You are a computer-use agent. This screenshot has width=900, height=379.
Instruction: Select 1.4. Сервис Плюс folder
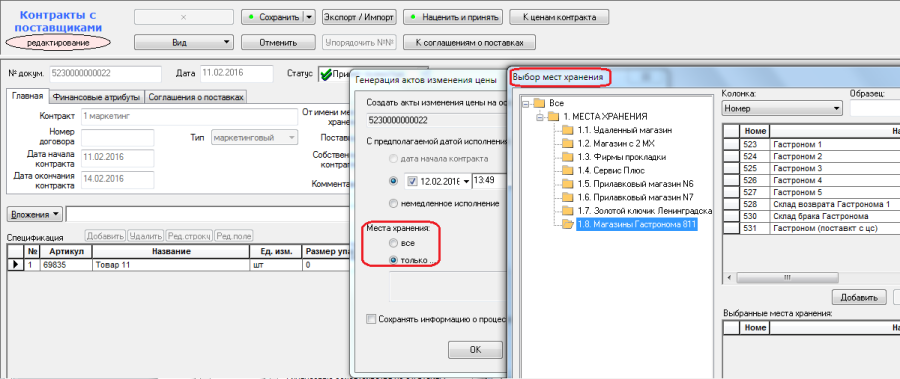pos(611,171)
